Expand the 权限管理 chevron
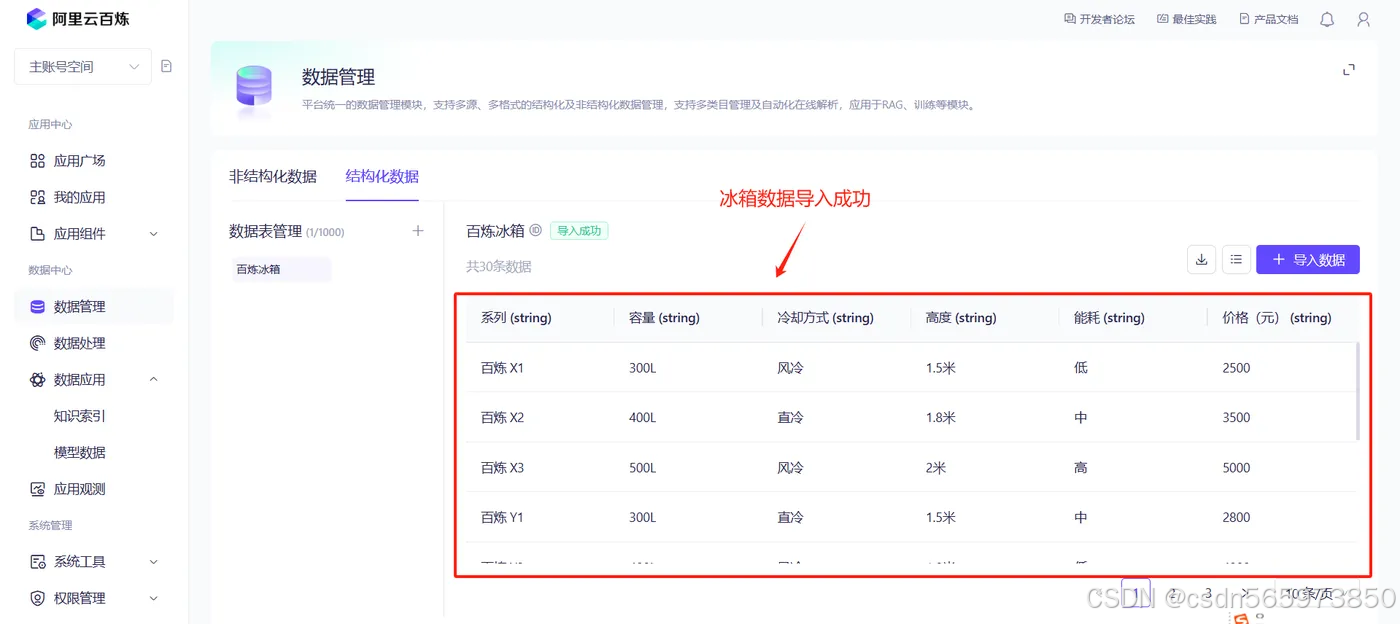The width and height of the screenshot is (1400, 624). [154, 598]
